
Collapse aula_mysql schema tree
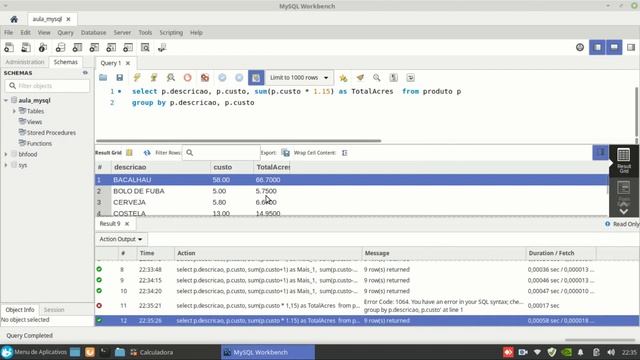pyautogui.click(x=6, y=100)
